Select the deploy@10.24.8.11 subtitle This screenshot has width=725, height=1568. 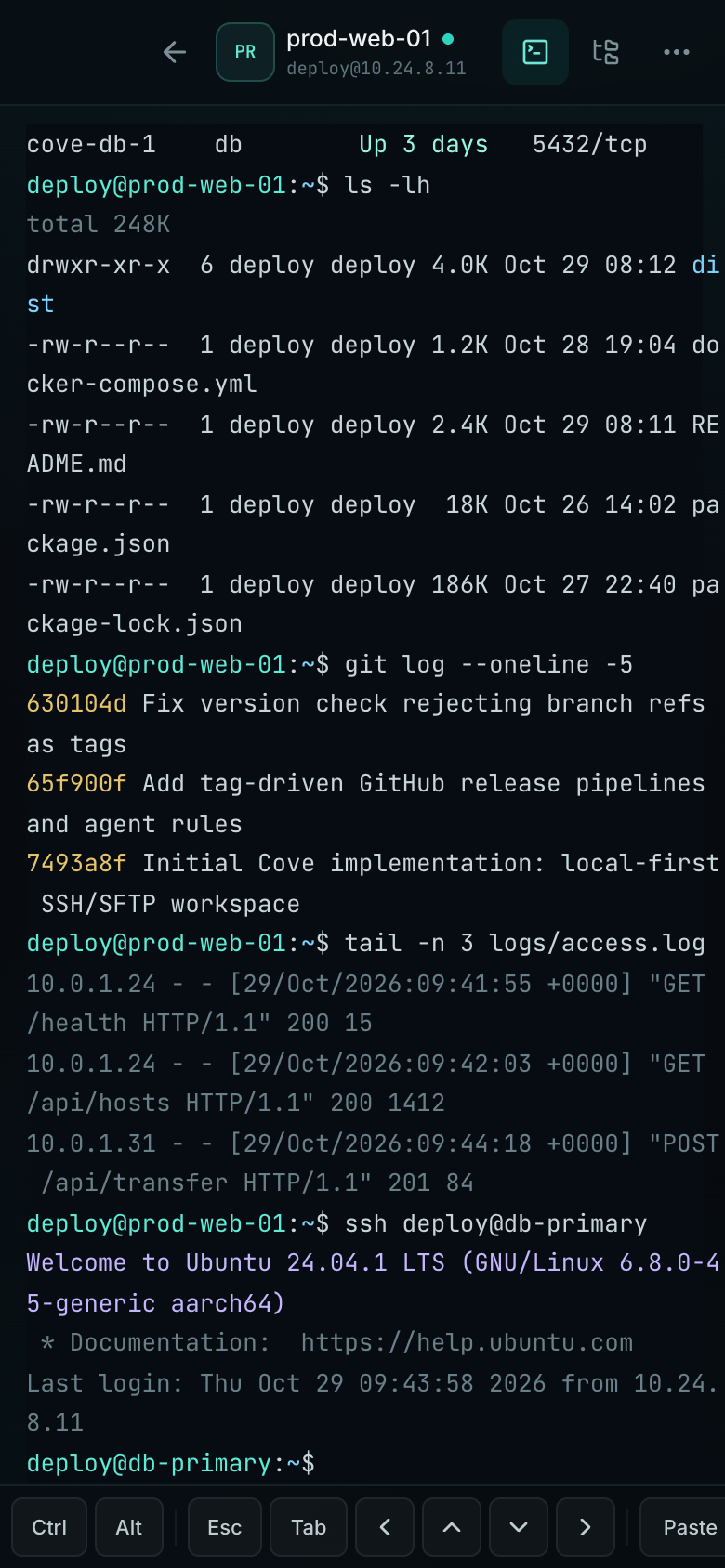376,69
